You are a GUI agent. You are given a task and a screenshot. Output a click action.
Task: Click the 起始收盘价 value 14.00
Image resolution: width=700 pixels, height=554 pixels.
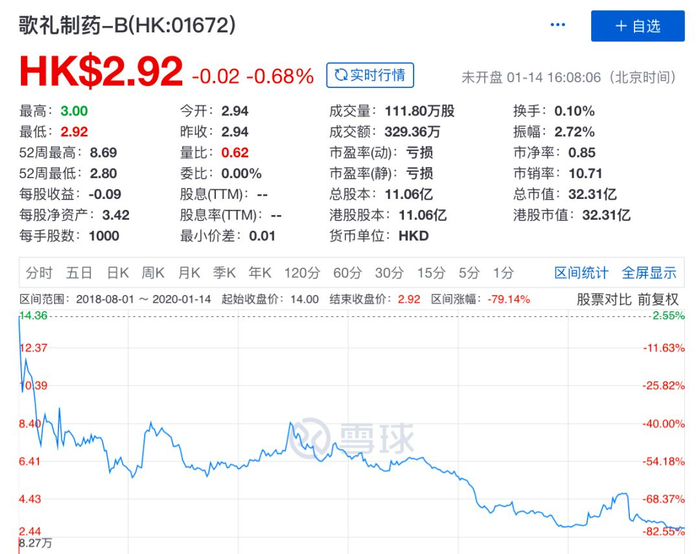tap(304, 299)
